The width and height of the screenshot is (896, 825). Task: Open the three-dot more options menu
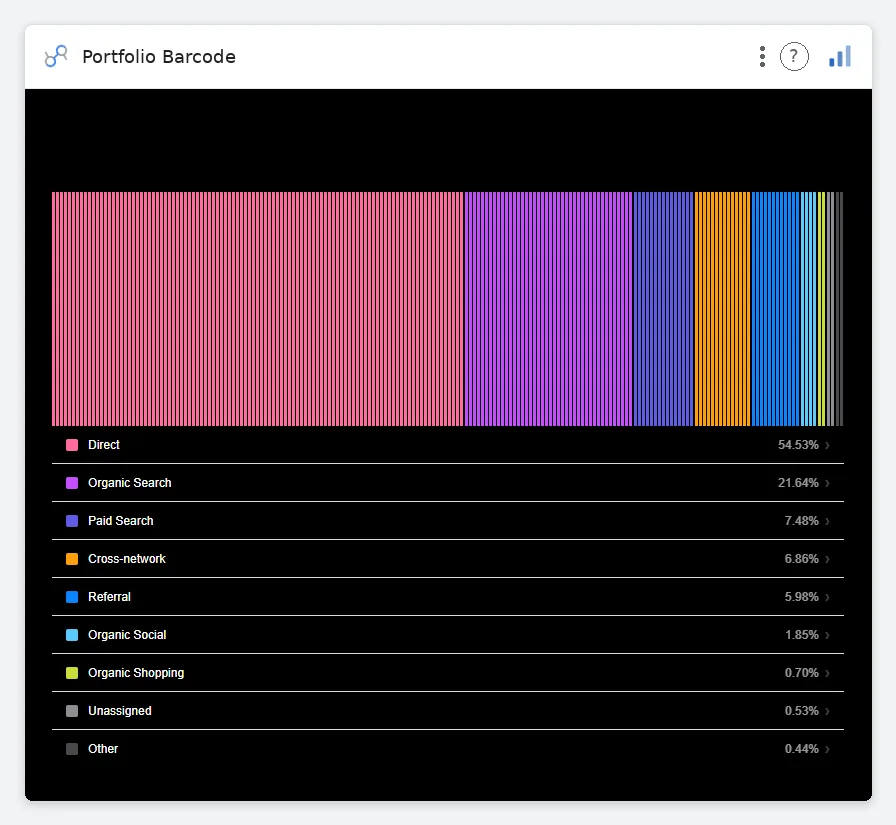tap(762, 57)
